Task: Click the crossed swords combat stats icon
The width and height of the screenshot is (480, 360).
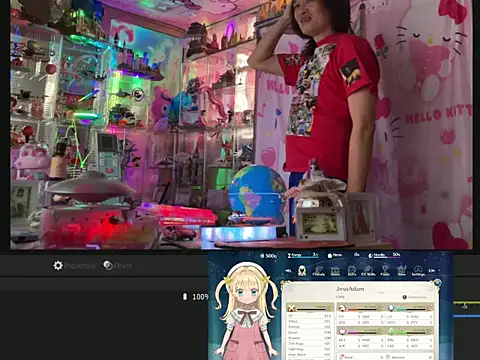Action: (292, 308)
